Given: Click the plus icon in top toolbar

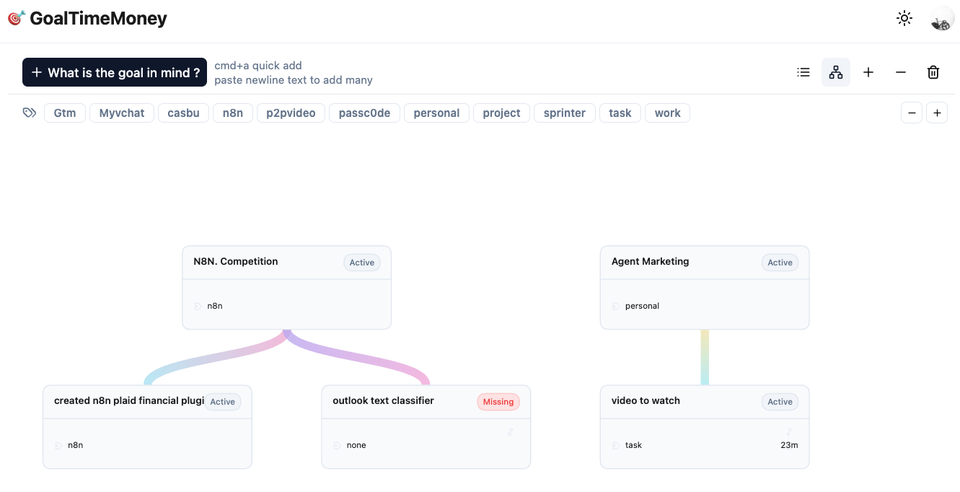Looking at the screenshot, I should pos(868,72).
